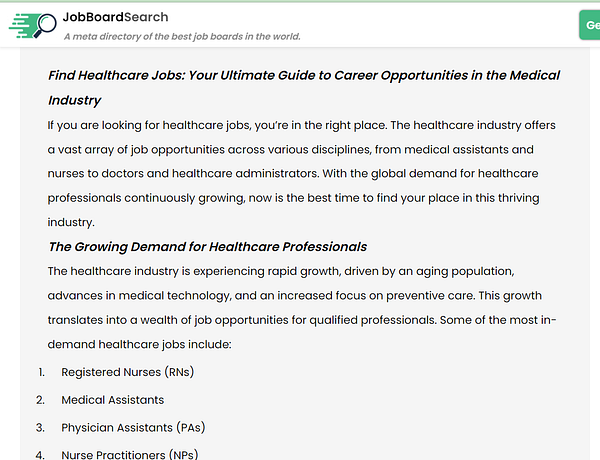Click the paragraph about rapid industry growth
Screen dimensions: 600x460
tap(301, 307)
